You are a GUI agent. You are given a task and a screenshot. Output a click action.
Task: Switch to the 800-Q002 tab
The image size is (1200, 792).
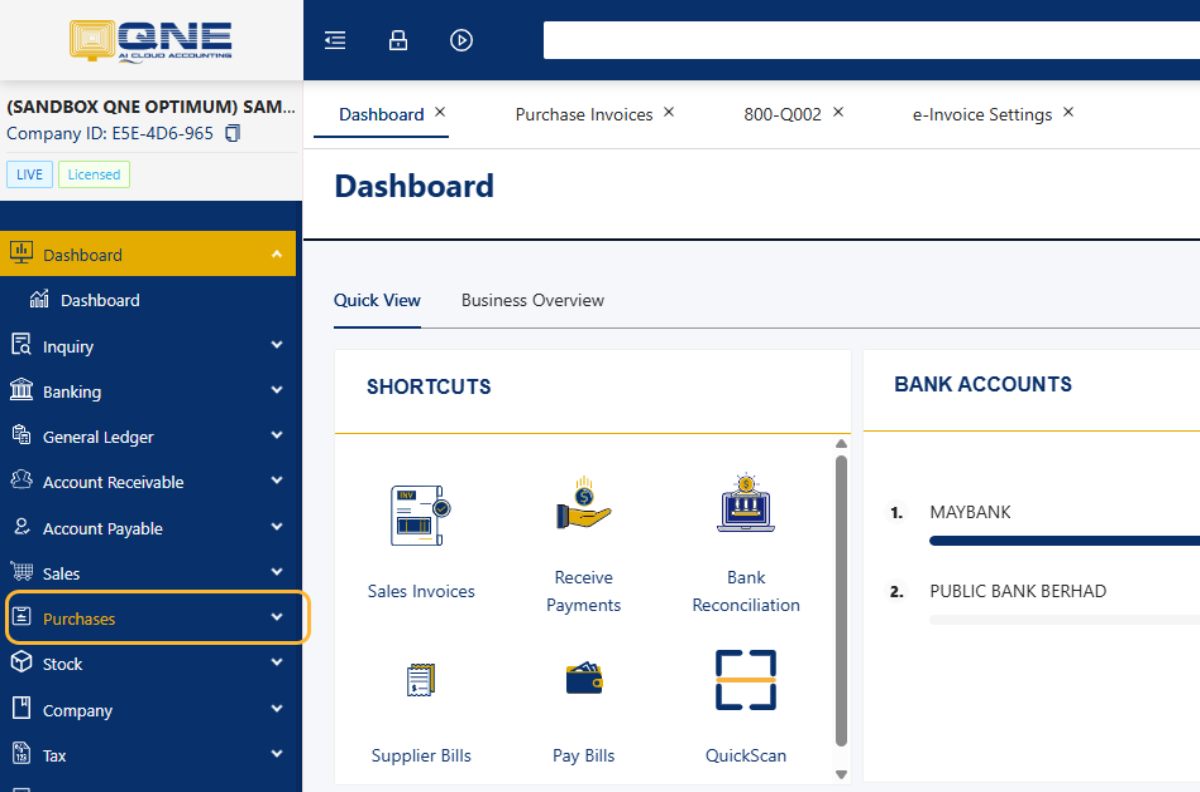pos(782,114)
